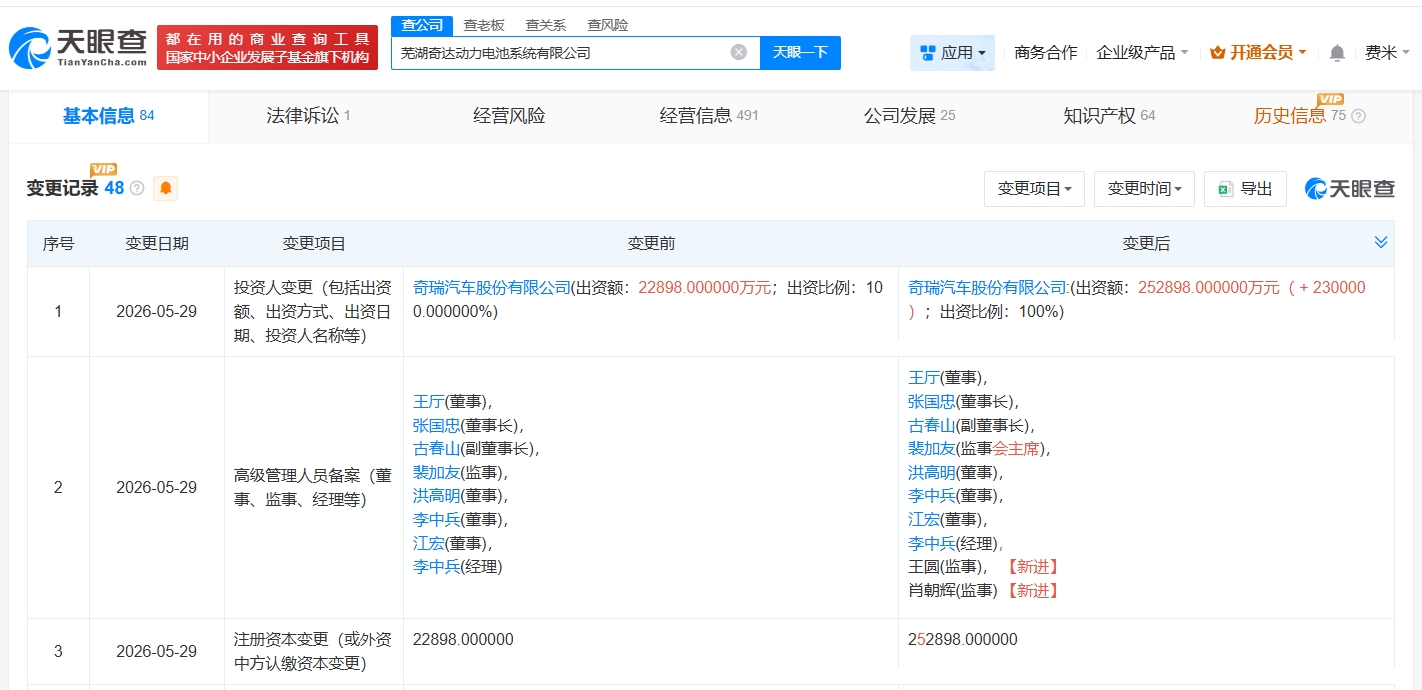1422x690 pixels.
Task: Open 洪高明 profile in 变更后 column
Action: pyautogui.click(x=931, y=472)
